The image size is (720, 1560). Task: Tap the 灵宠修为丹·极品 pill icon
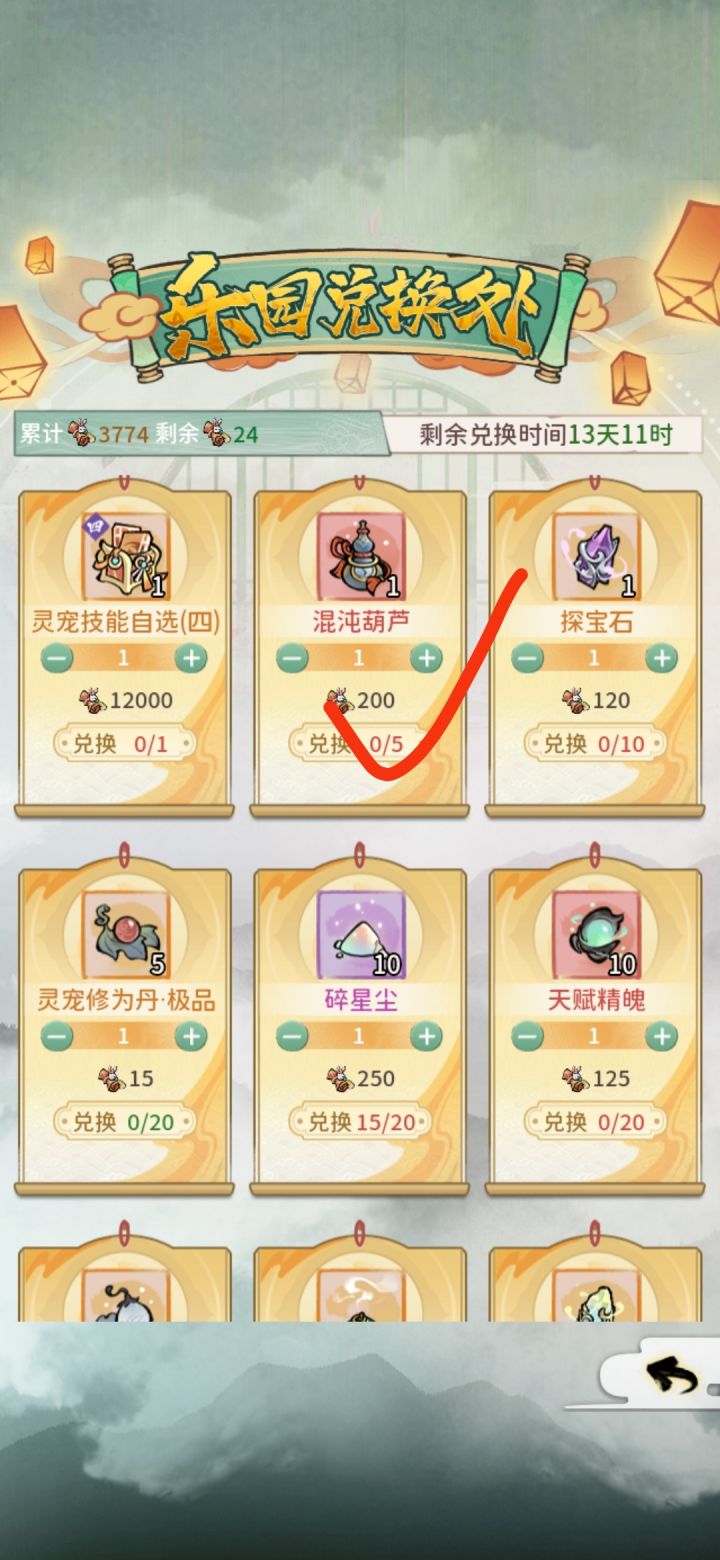pyautogui.click(x=125, y=933)
